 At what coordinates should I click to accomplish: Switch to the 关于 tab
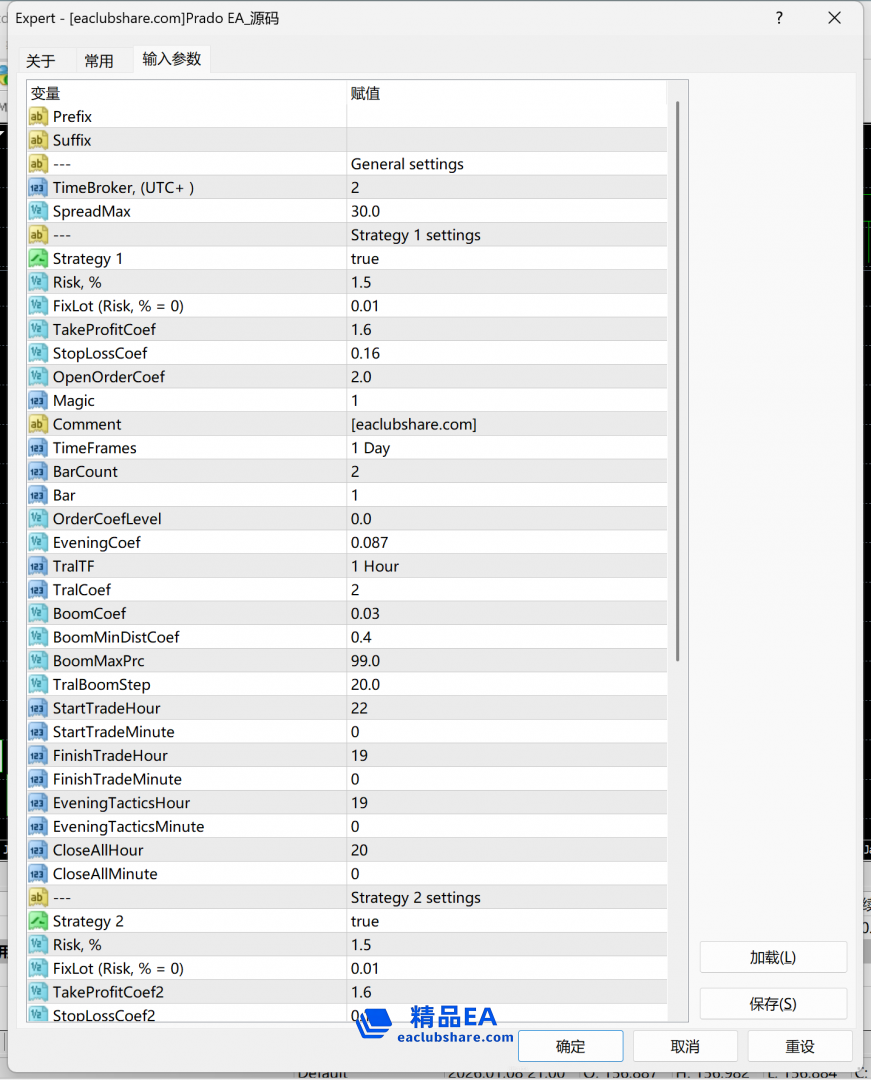click(41, 61)
